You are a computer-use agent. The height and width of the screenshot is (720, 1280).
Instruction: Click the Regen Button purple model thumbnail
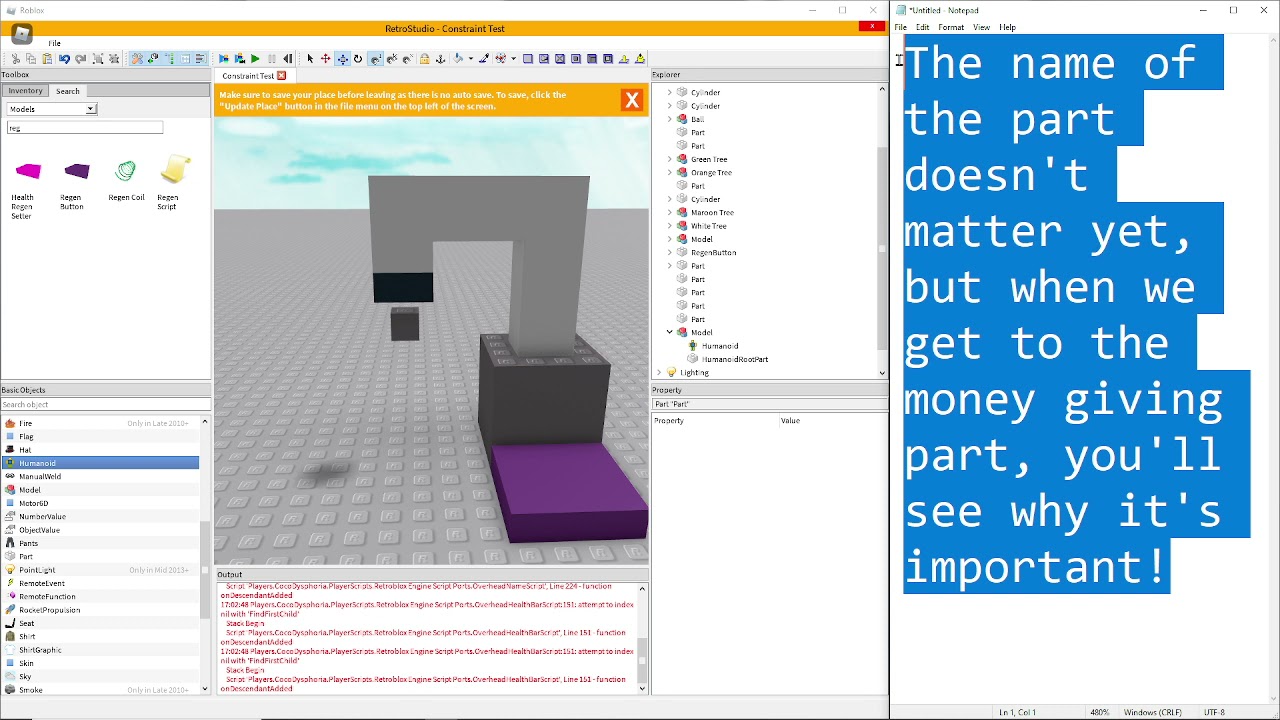click(77, 171)
